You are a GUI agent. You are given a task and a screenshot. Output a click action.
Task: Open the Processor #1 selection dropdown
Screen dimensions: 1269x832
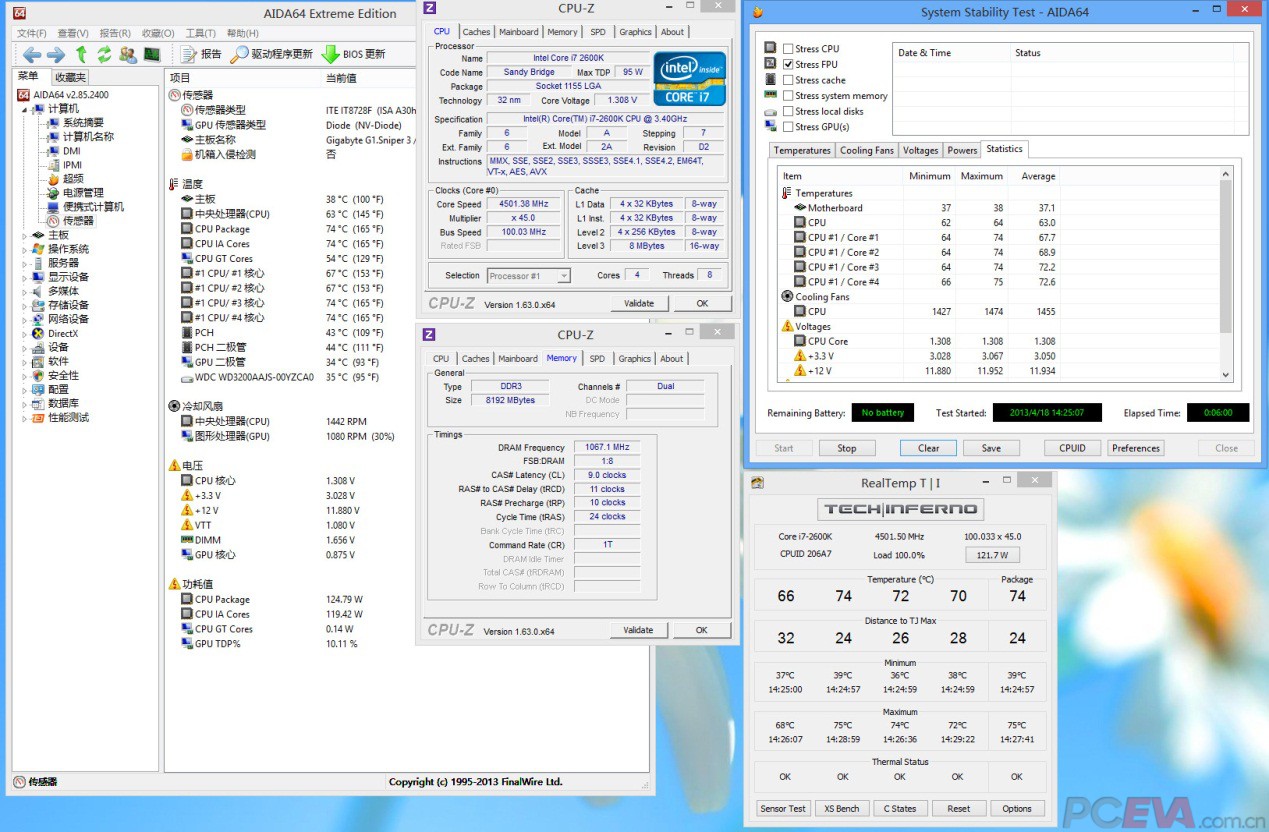pos(528,276)
